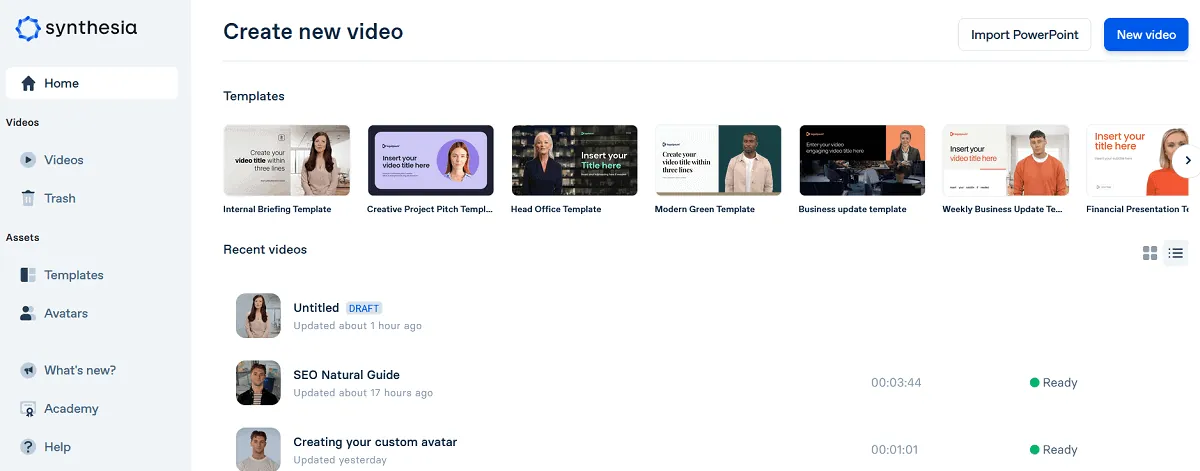Click the DRAFT badge on Untitled
This screenshot has height=471, width=1200.
pyautogui.click(x=364, y=308)
